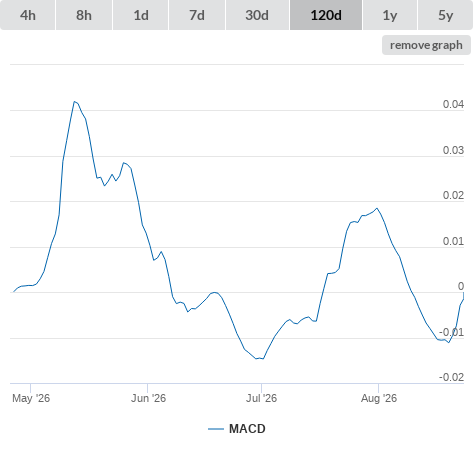Choose the 1d time range tab

(141, 15)
